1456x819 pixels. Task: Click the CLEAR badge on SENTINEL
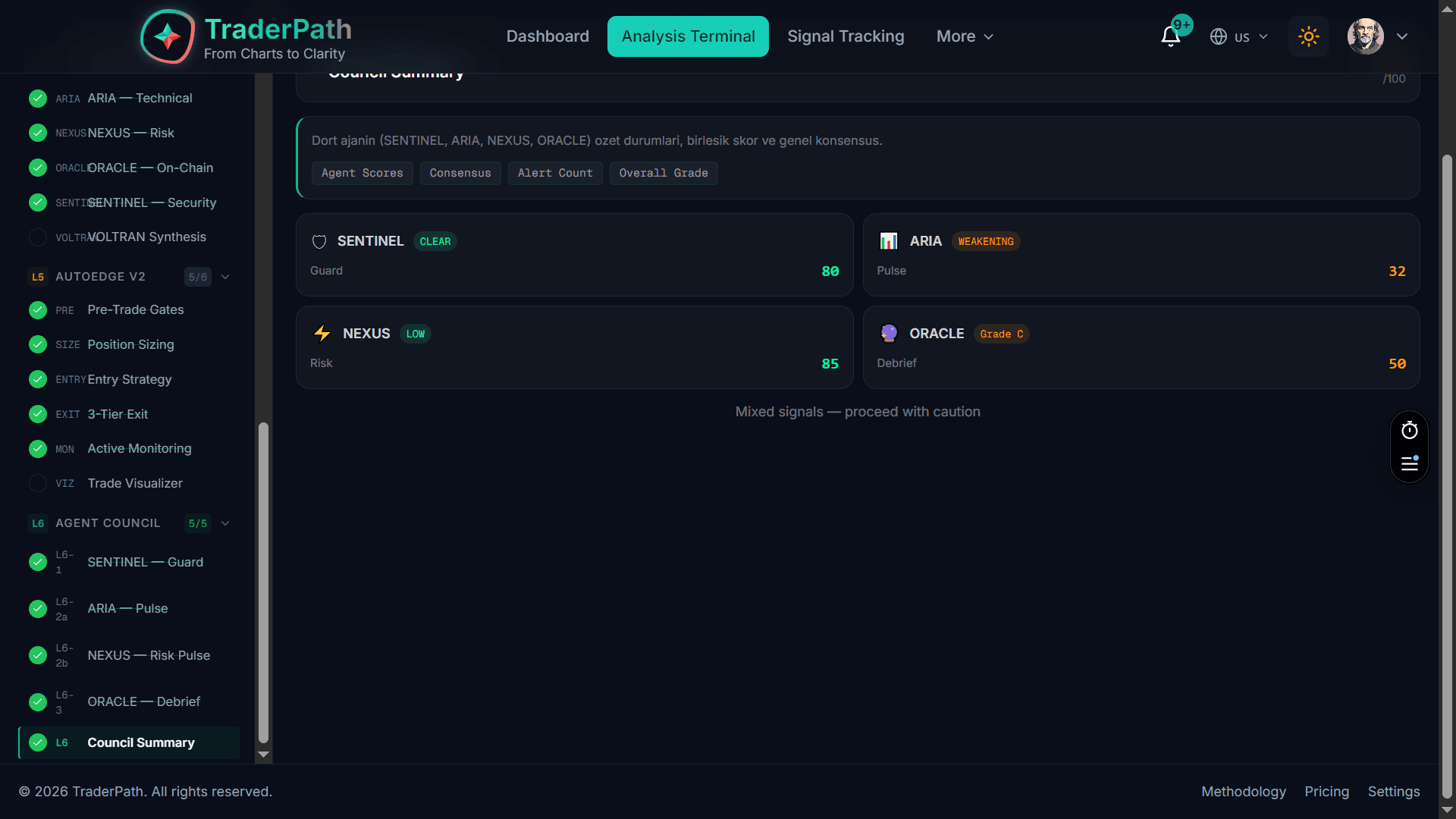435,242
